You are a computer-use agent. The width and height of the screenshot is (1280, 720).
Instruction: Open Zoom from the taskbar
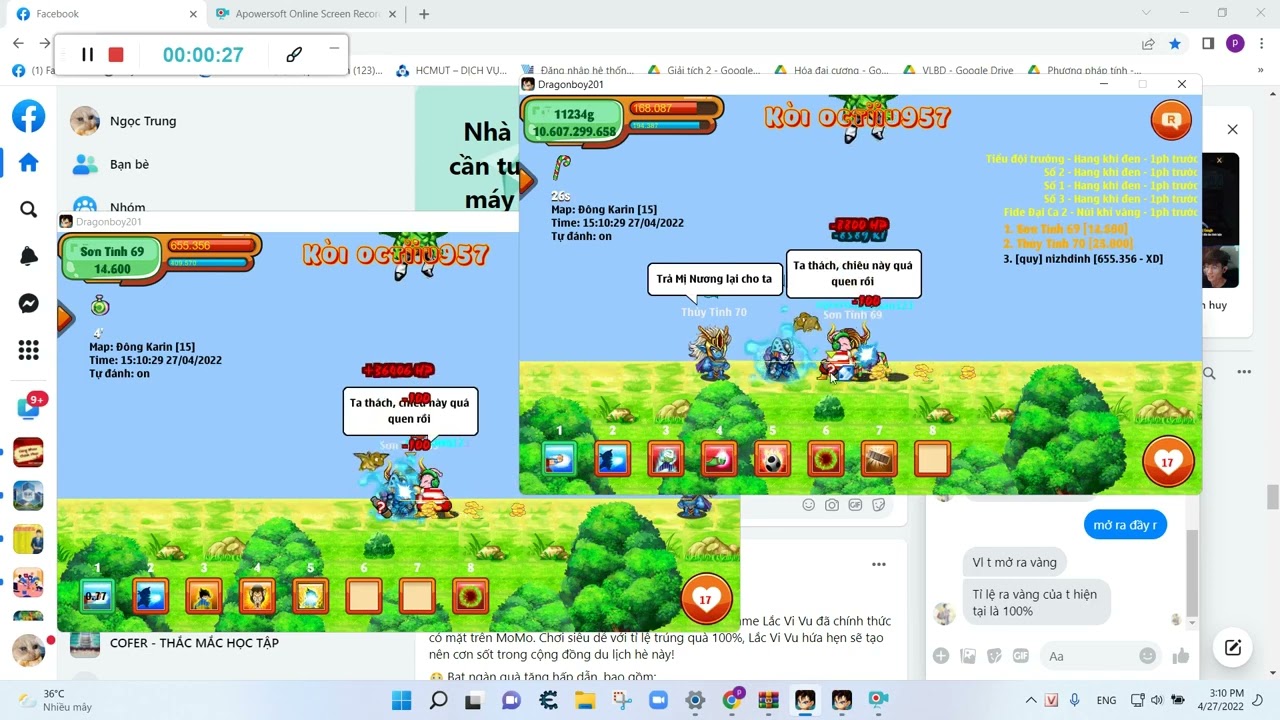click(x=658, y=700)
